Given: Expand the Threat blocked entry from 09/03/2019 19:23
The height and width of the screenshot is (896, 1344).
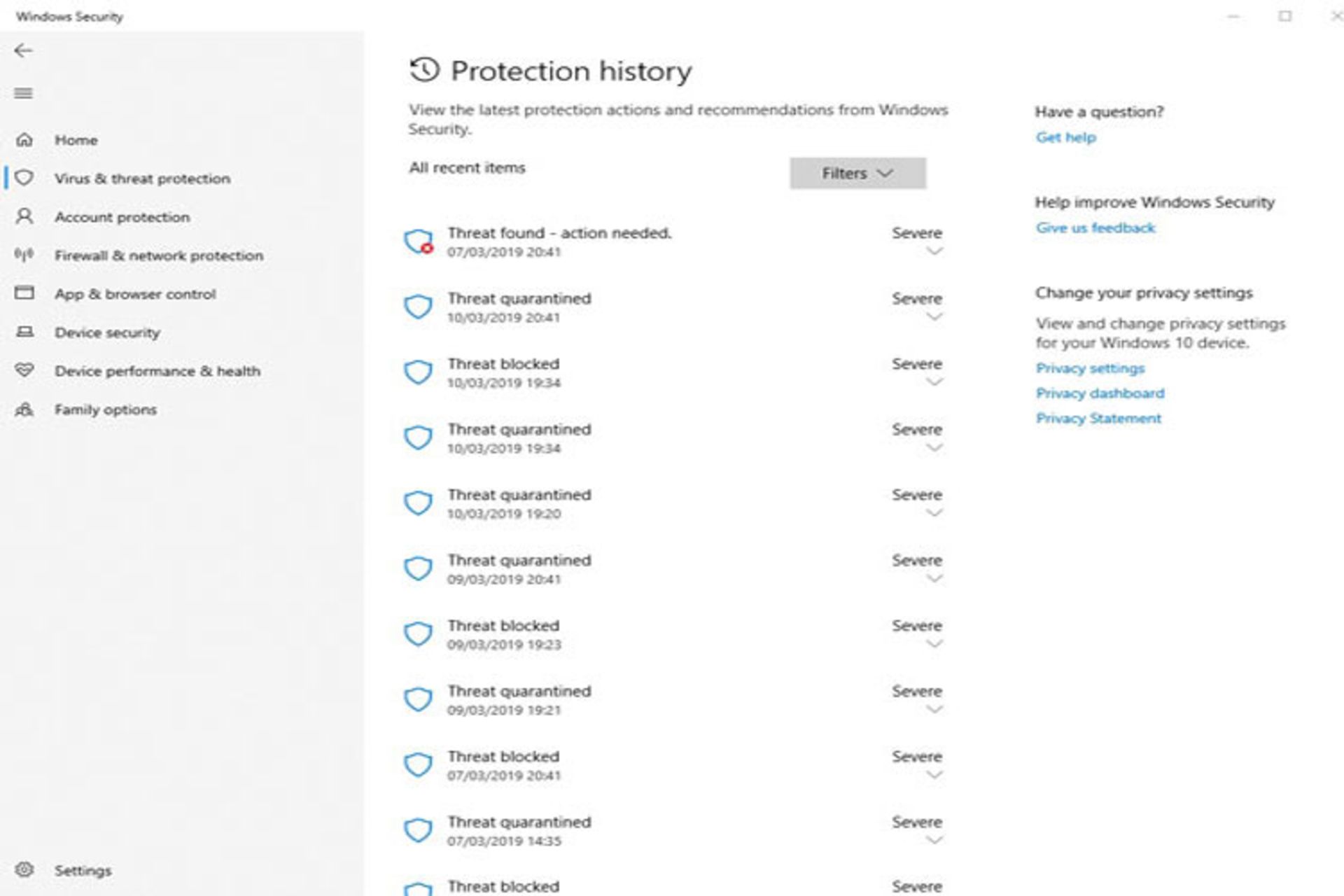Looking at the screenshot, I should [934, 643].
